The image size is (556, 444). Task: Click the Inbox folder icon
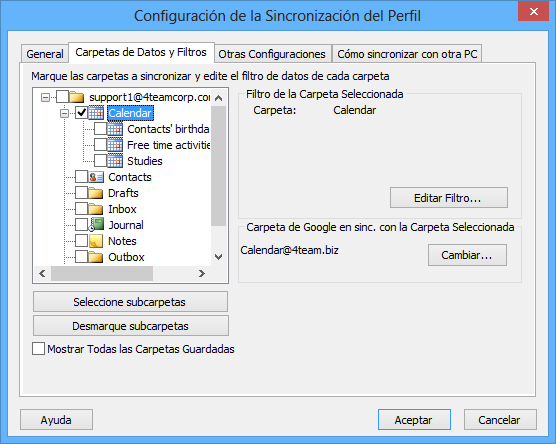(96, 209)
